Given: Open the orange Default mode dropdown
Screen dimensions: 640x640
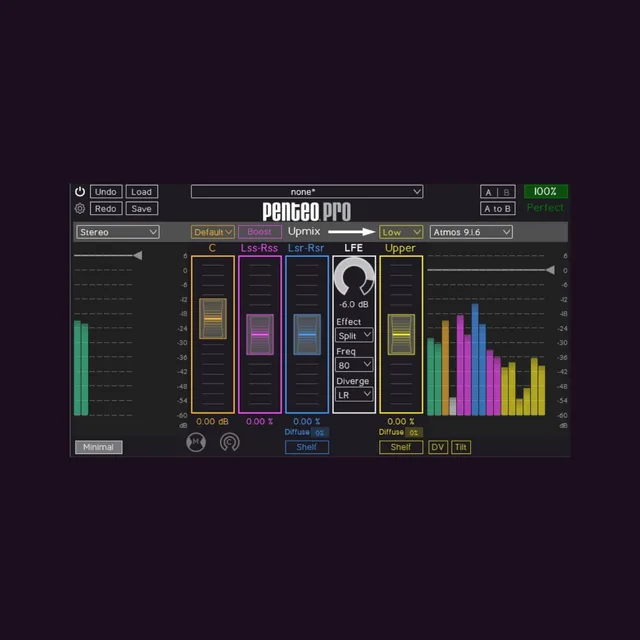Looking at the screenshot, I should [213, 232].
